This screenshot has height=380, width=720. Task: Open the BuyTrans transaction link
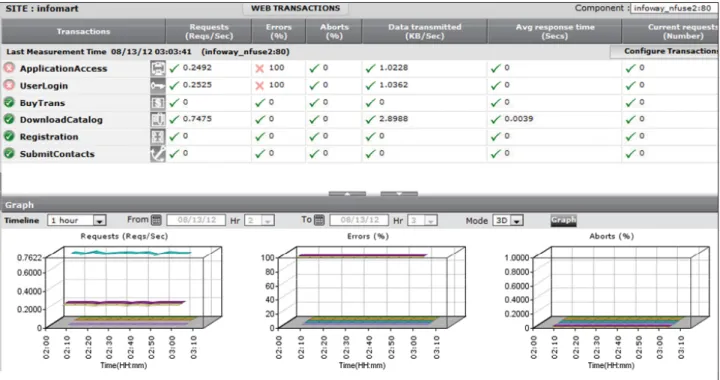[42, 103]
